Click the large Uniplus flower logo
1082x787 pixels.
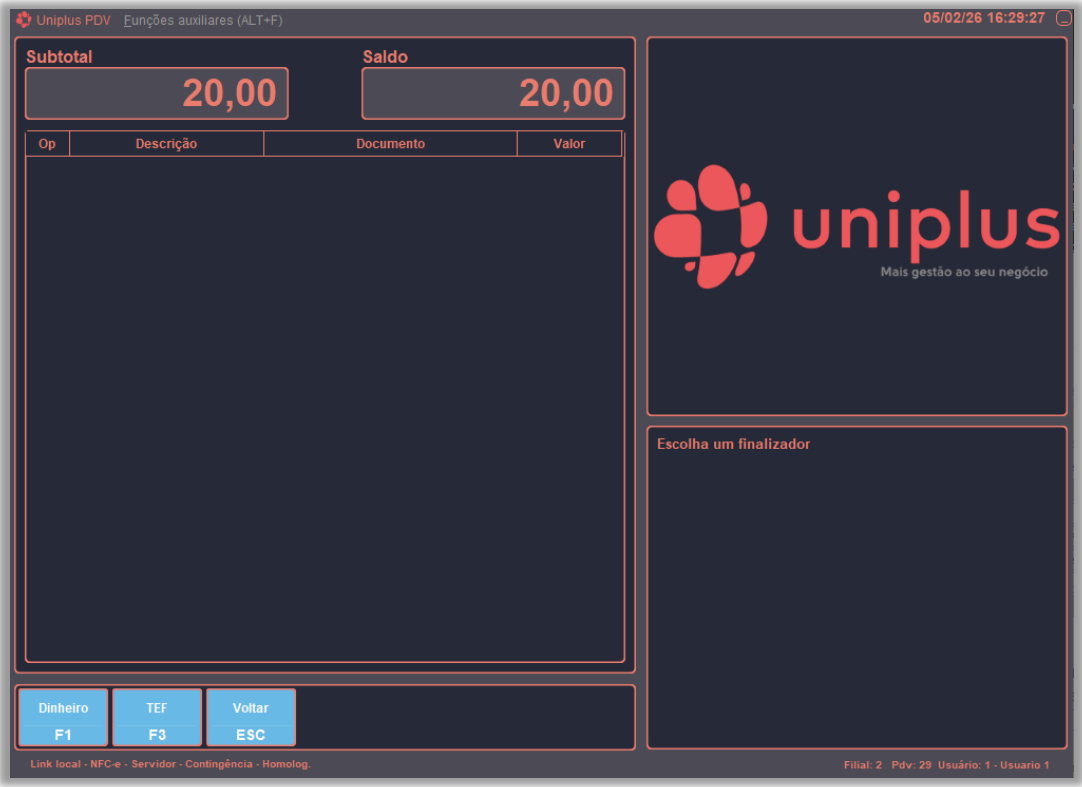pos(711,226)
